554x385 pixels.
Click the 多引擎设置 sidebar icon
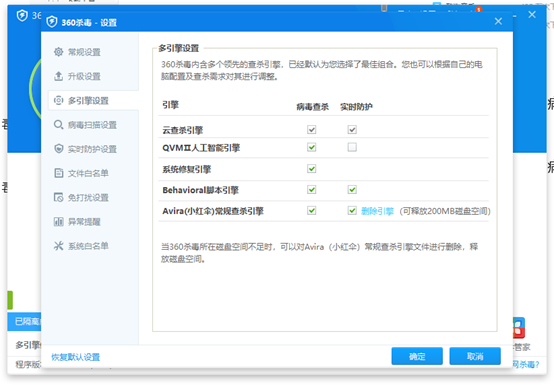click(58, 100)
